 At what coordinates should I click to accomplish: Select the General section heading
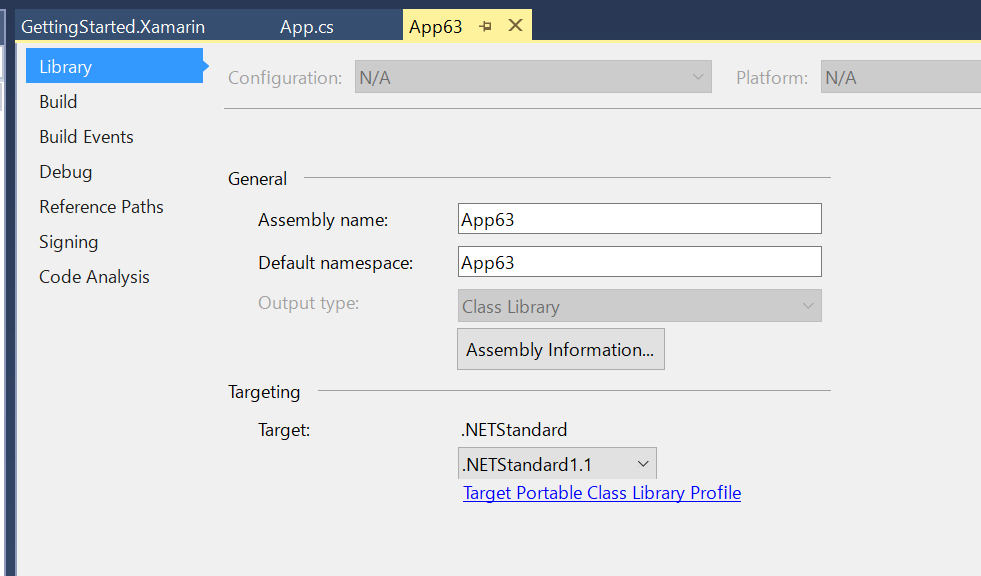pos(257,179)
